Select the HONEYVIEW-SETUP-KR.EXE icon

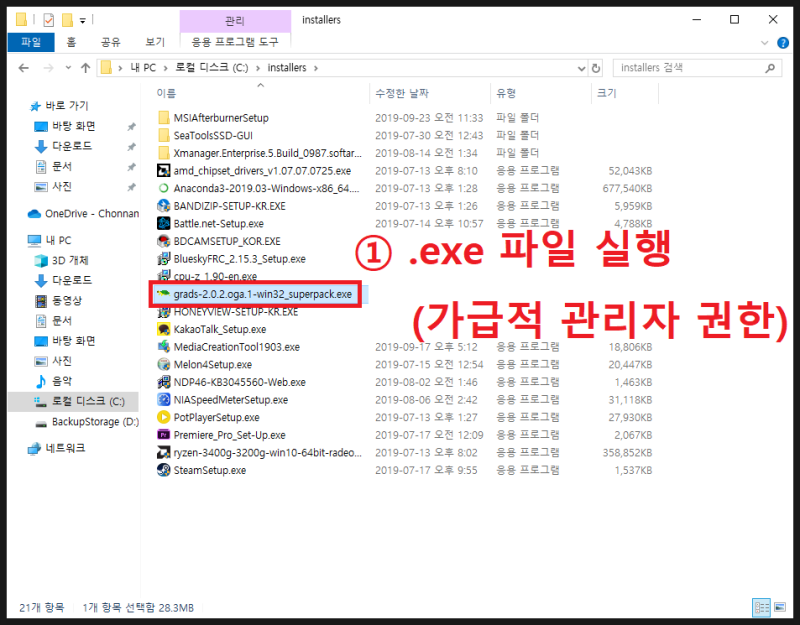pyautogui.click(x=165, y=311)
